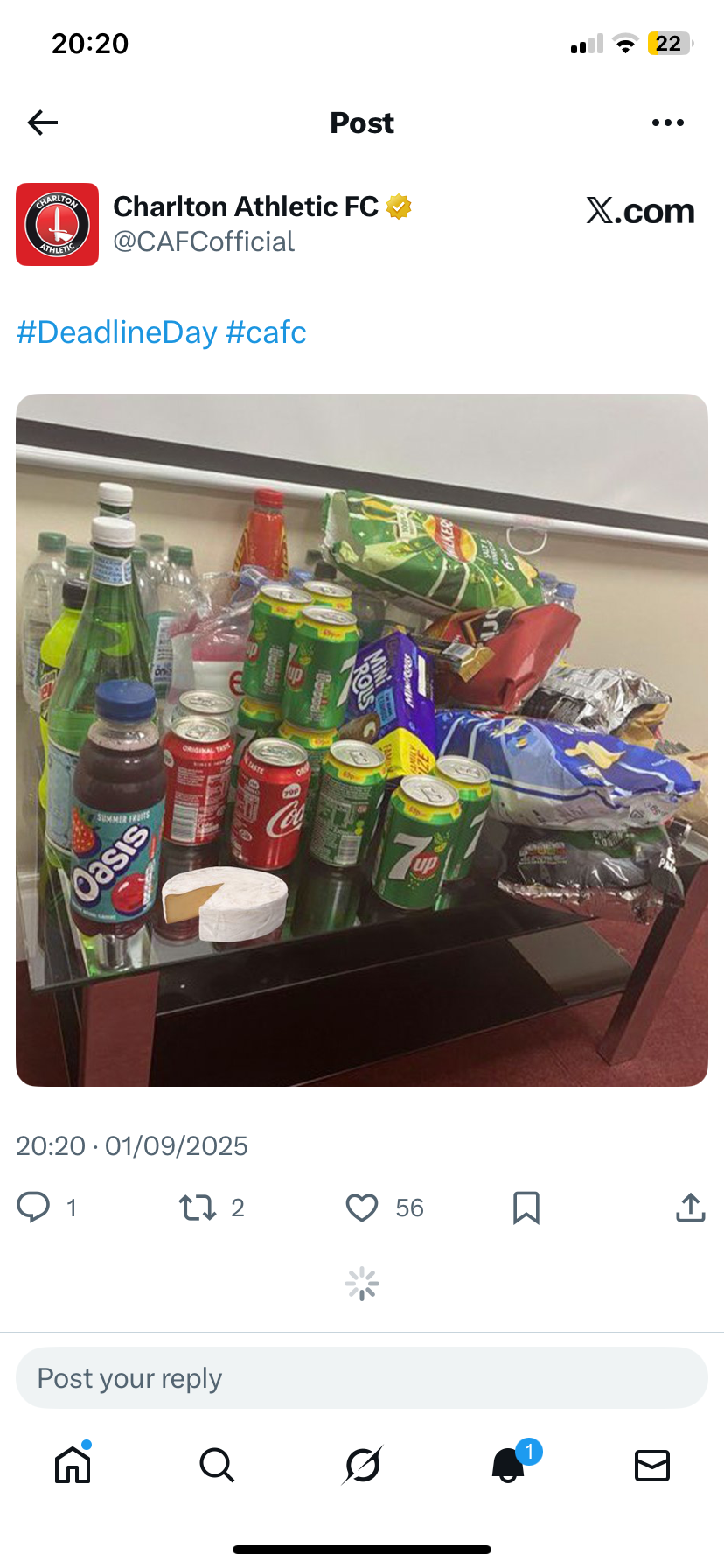
Task: Open the @CAFCofficial handle
Action: tap(204, 241)
